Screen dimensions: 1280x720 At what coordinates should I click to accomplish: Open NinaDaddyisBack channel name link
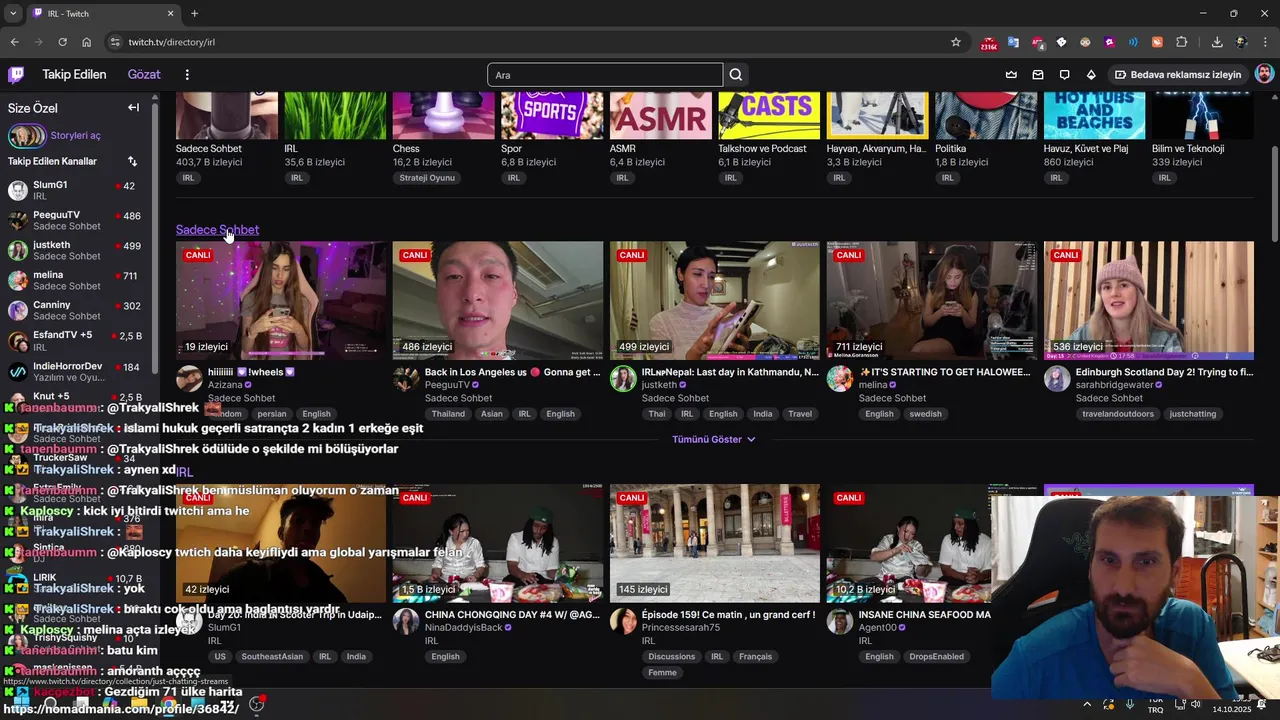pyautogui.click(x=463, y=628)
